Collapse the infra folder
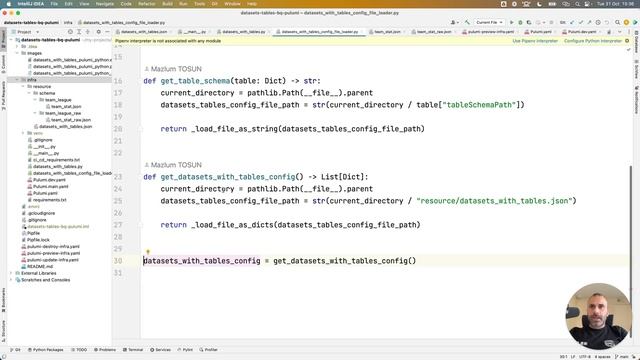The image size is (640, 360). coord(17,80)
